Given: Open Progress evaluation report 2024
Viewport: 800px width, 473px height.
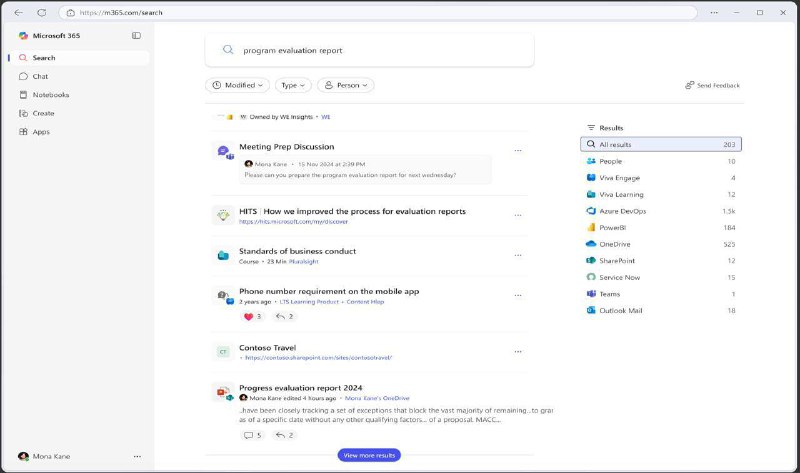Looking at the screenshot, I should (x=301, y=388).
